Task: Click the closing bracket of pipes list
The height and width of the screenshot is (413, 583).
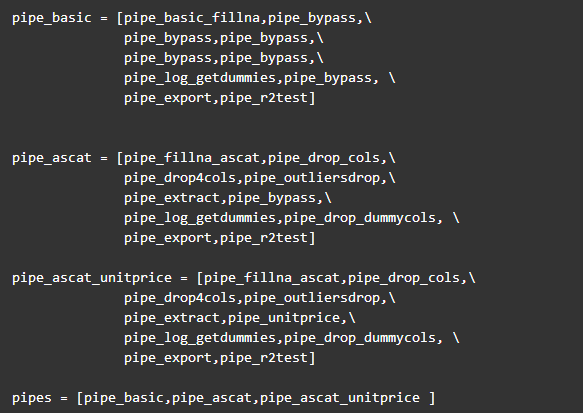Action: pyautogui.click(x=432, y=398)
